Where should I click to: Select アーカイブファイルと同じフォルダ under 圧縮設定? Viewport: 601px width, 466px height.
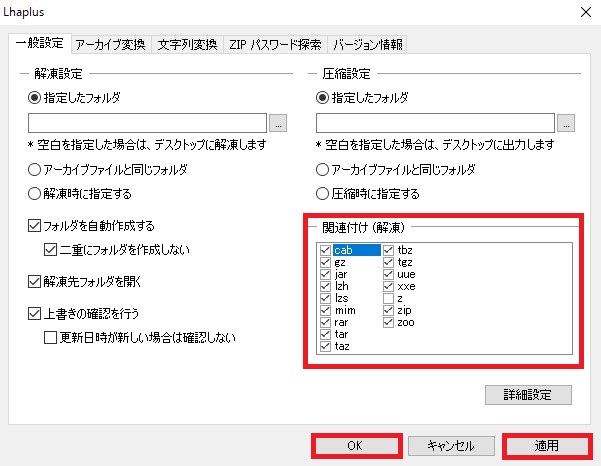(x=322, y=169)
